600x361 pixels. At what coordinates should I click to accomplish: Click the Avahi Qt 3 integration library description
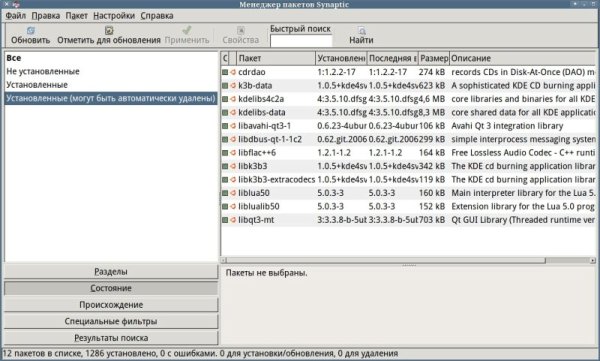click(507, 126)
